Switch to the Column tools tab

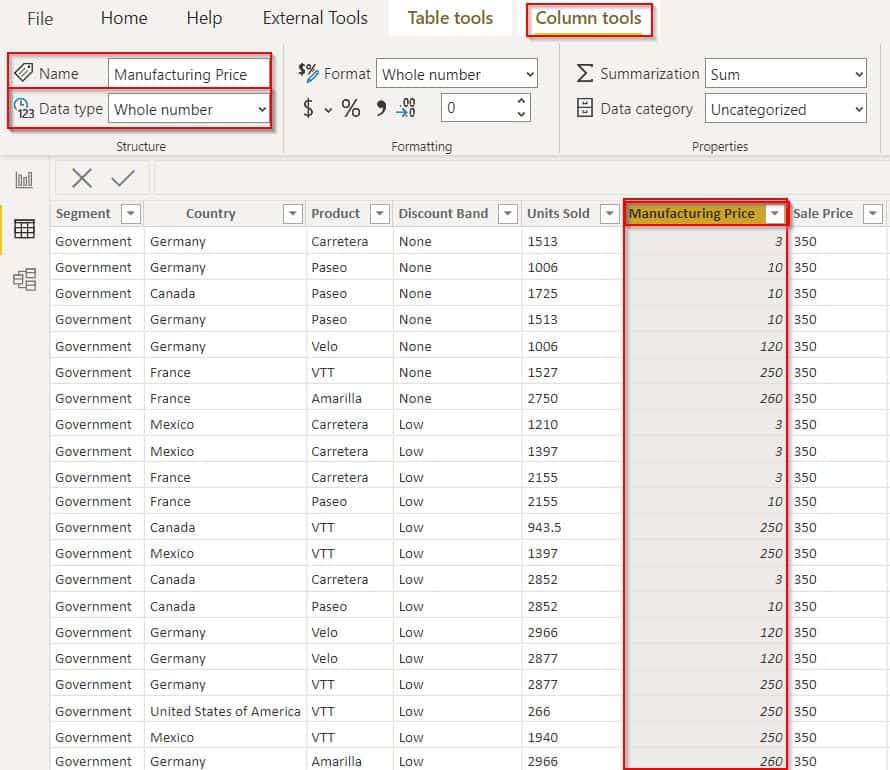point(589,19)
